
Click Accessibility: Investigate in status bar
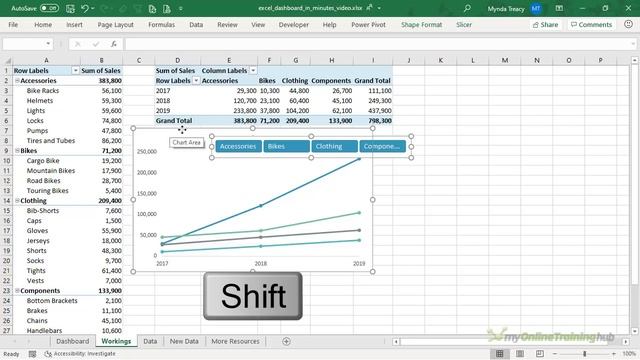tap(80, 354)
